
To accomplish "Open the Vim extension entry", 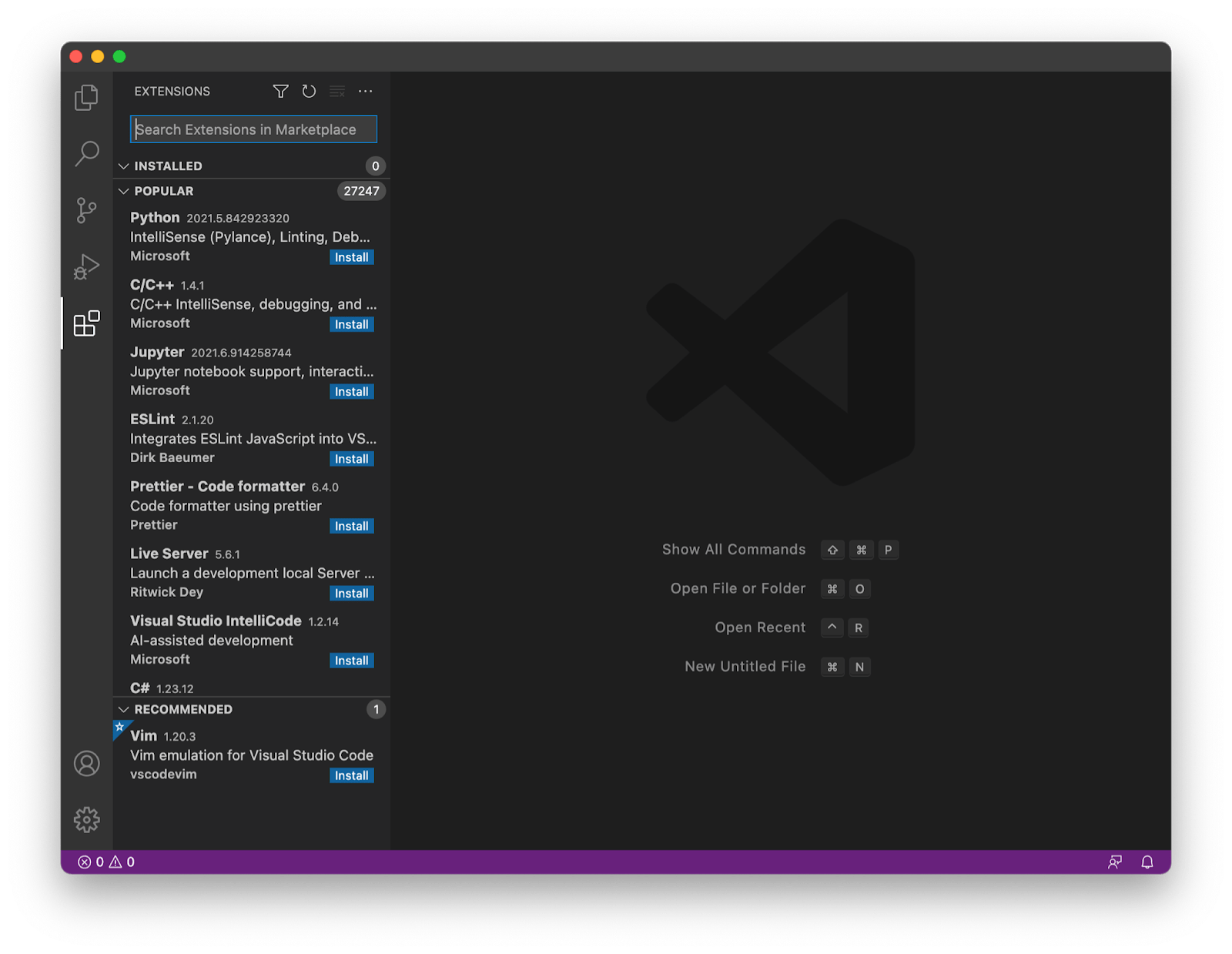I will click(252, 755).
